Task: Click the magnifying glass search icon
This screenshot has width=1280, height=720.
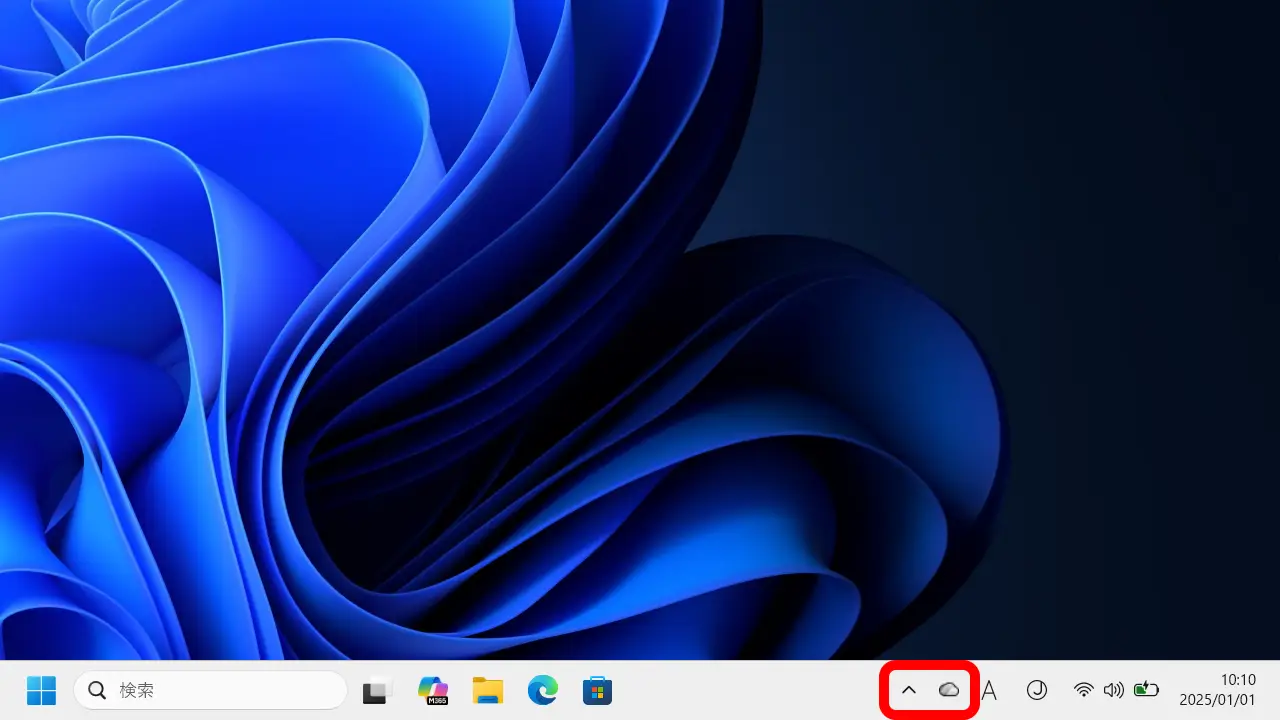Action: (97, 690)
